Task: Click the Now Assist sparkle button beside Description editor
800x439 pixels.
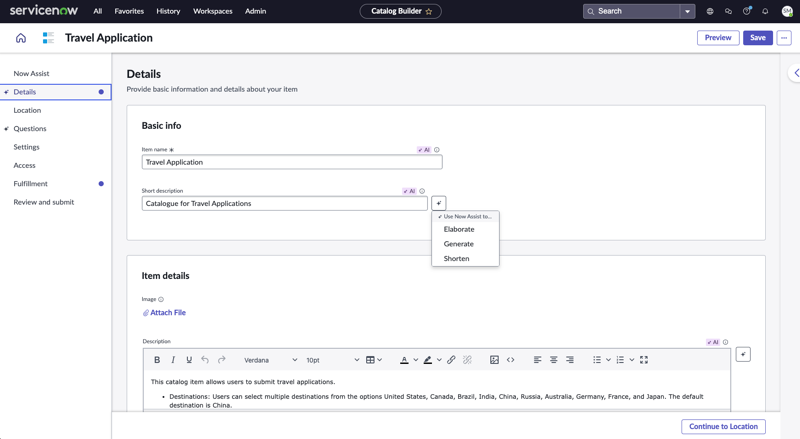Action: [x=743, y=354]
